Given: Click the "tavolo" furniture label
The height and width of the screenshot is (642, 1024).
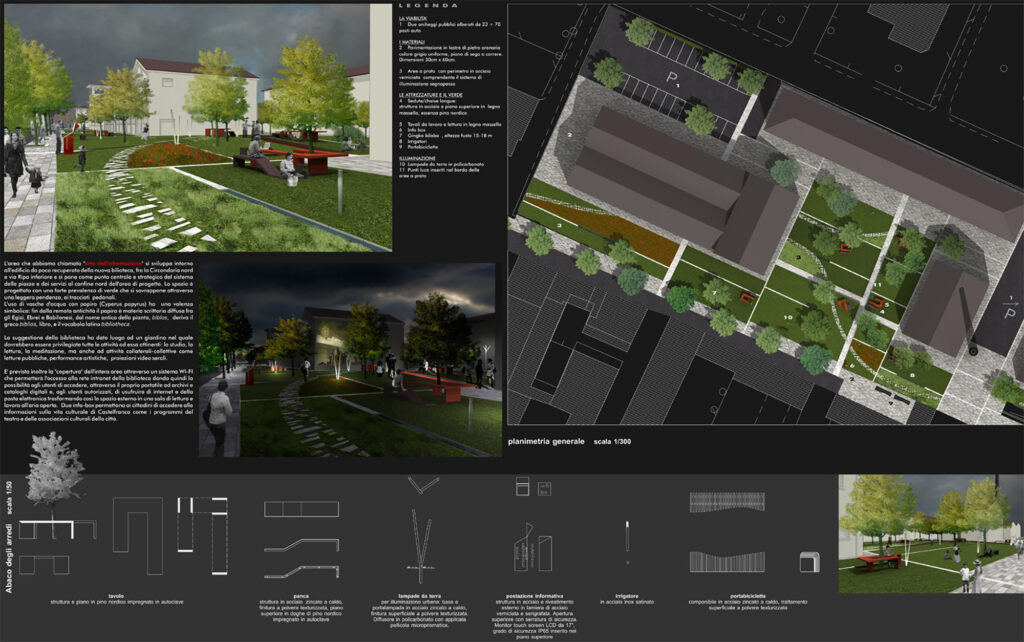Looking at the screenshot, I should pos(116,596).
